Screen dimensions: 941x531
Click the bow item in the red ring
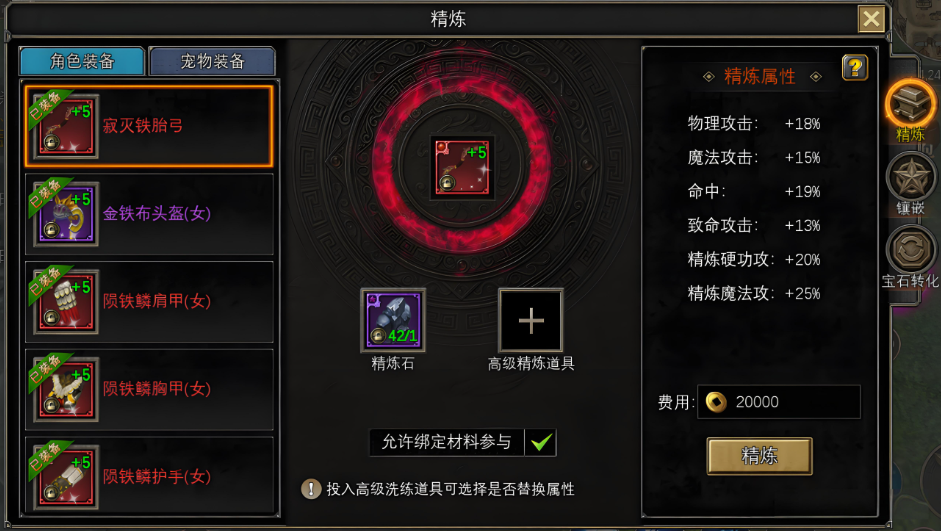[x=462, y=168]
